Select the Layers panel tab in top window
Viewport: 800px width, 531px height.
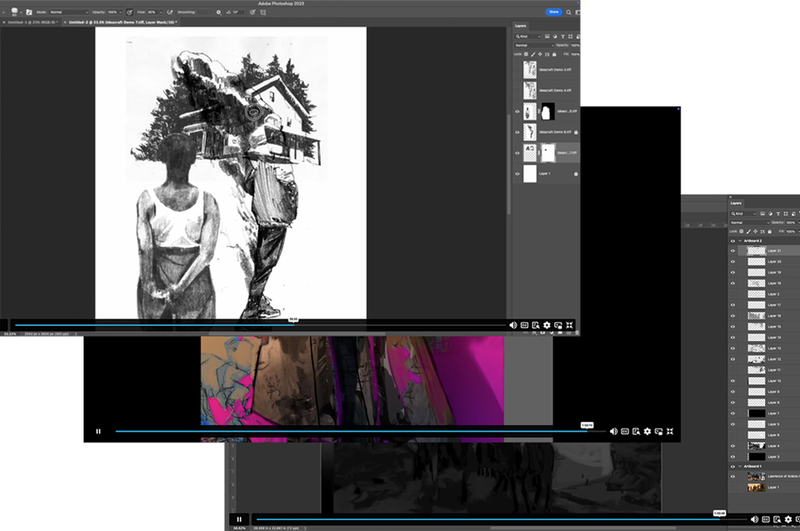pos(522,28)
